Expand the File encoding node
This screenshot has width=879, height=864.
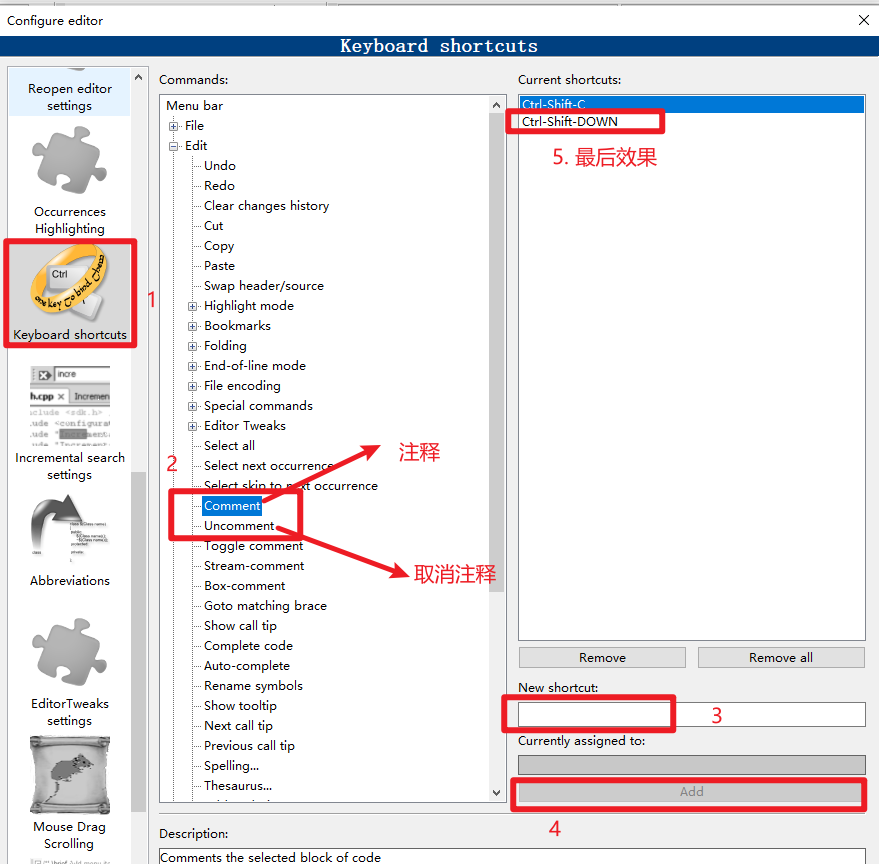[x=192, y=386]
